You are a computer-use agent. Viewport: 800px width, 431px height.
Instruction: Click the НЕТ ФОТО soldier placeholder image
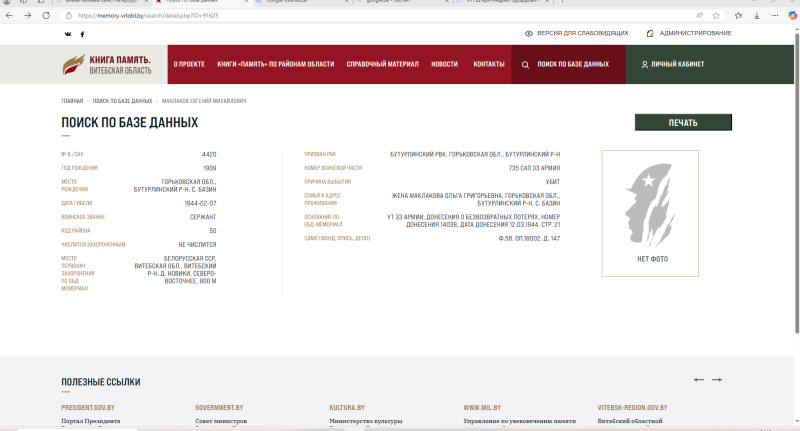tap(650, 213)
